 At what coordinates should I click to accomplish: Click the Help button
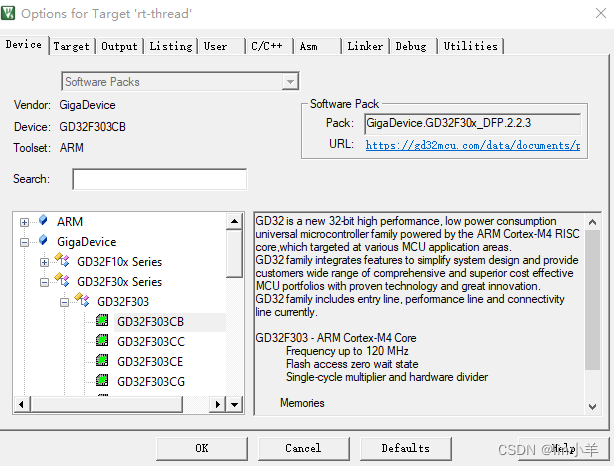[563, 448]
